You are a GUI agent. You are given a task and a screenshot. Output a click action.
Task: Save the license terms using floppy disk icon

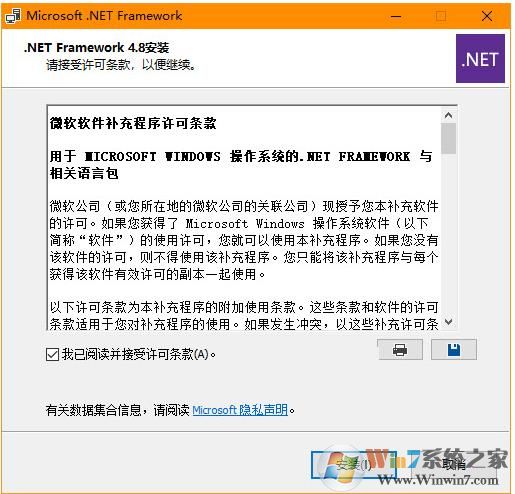click(454, 350)
